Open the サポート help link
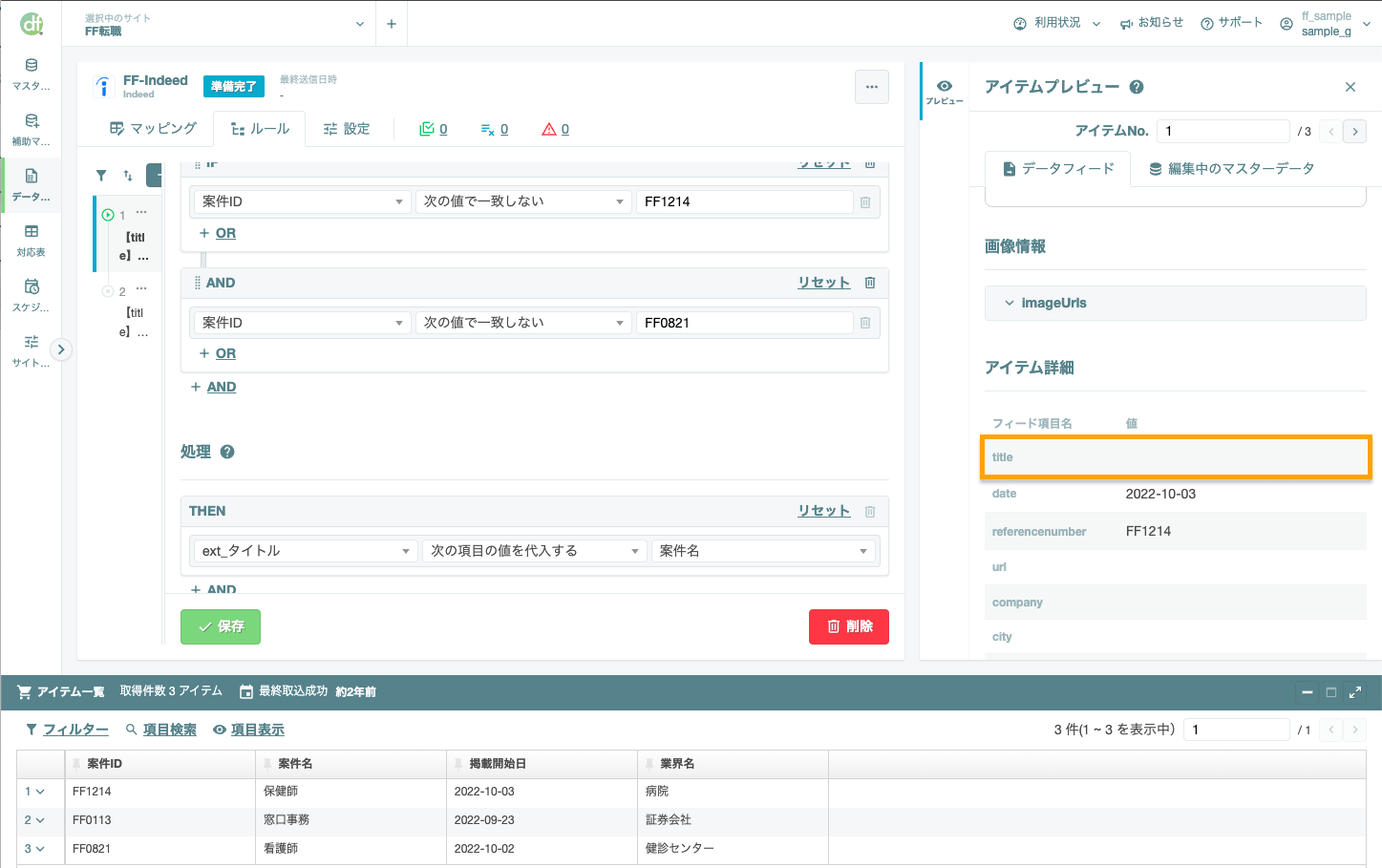1382x868 pixels. point(1232,23)
